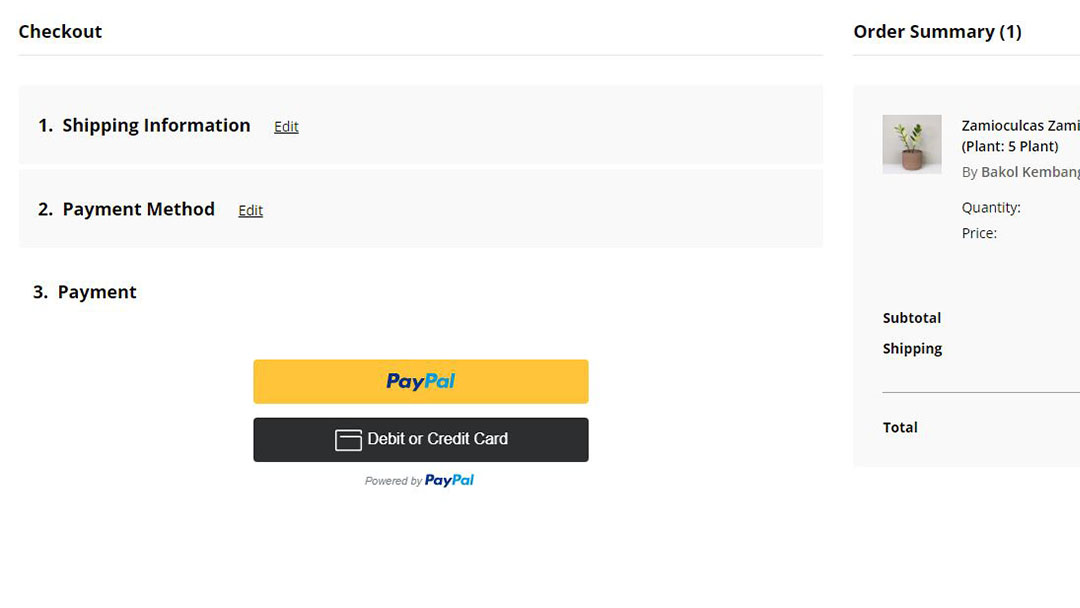Viewport: 1080px width, 608px height.
Task: Open the Zamioculcas product title link
Action: point(1020,136)
